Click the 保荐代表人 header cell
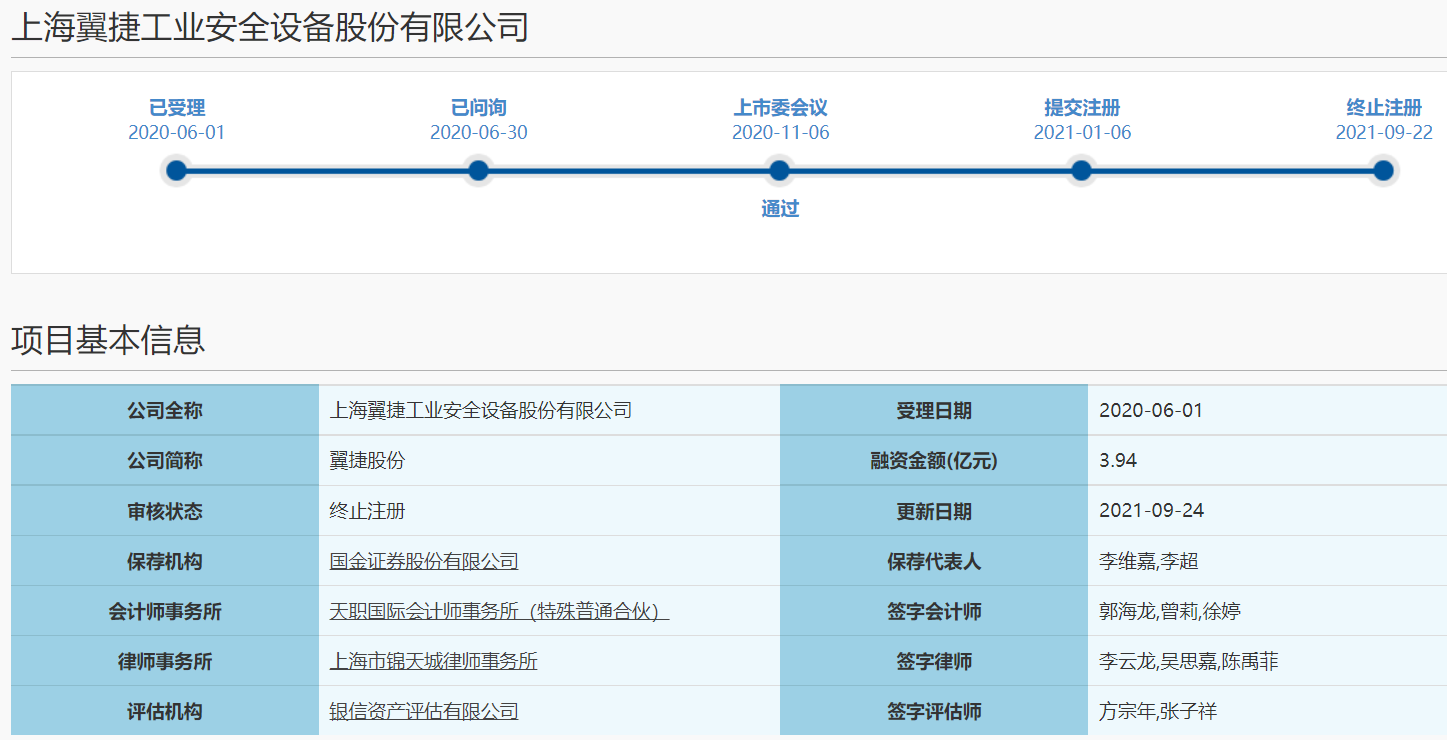1447x740 pixels. (x=934, y=561)
